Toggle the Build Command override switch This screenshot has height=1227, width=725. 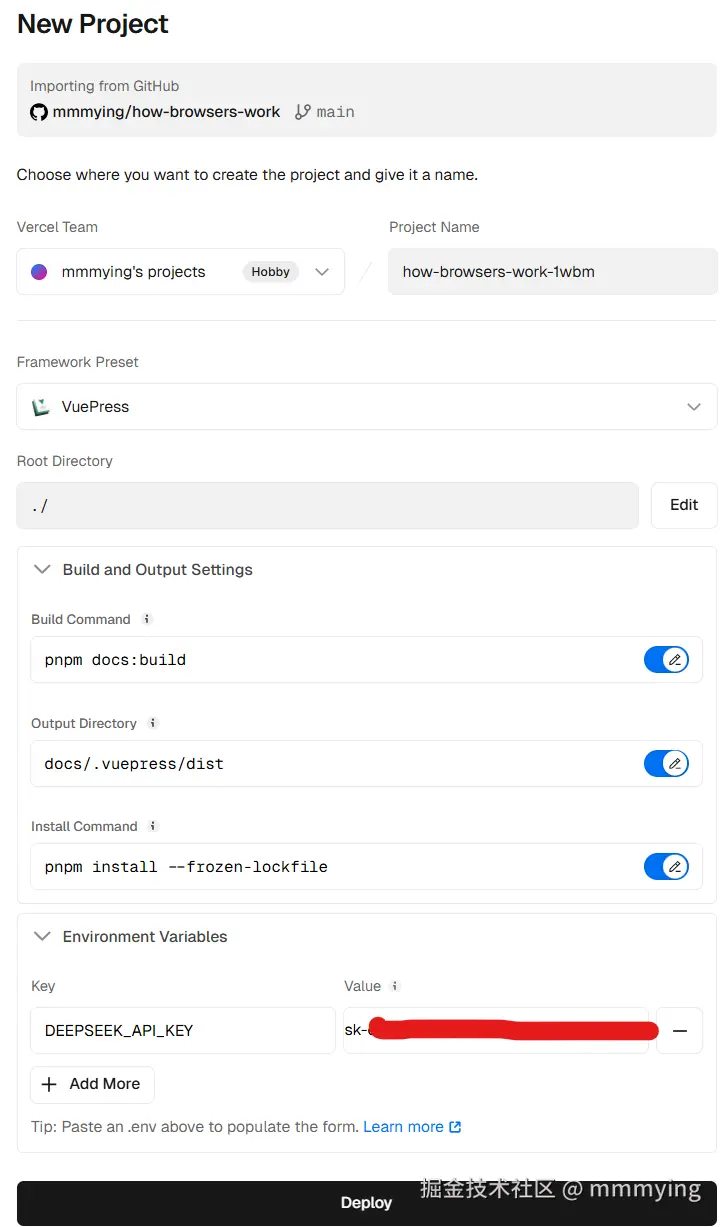click(666, 660)
